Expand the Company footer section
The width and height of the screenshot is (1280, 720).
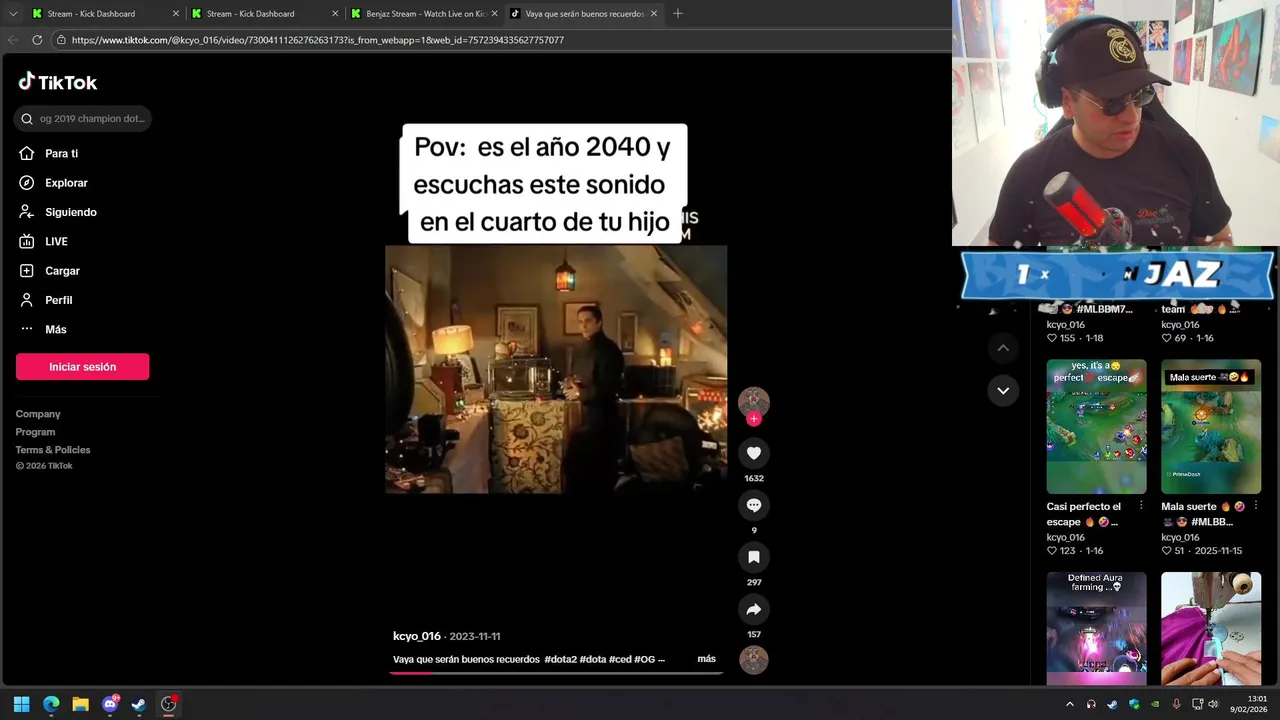click(x=38, y=414)
